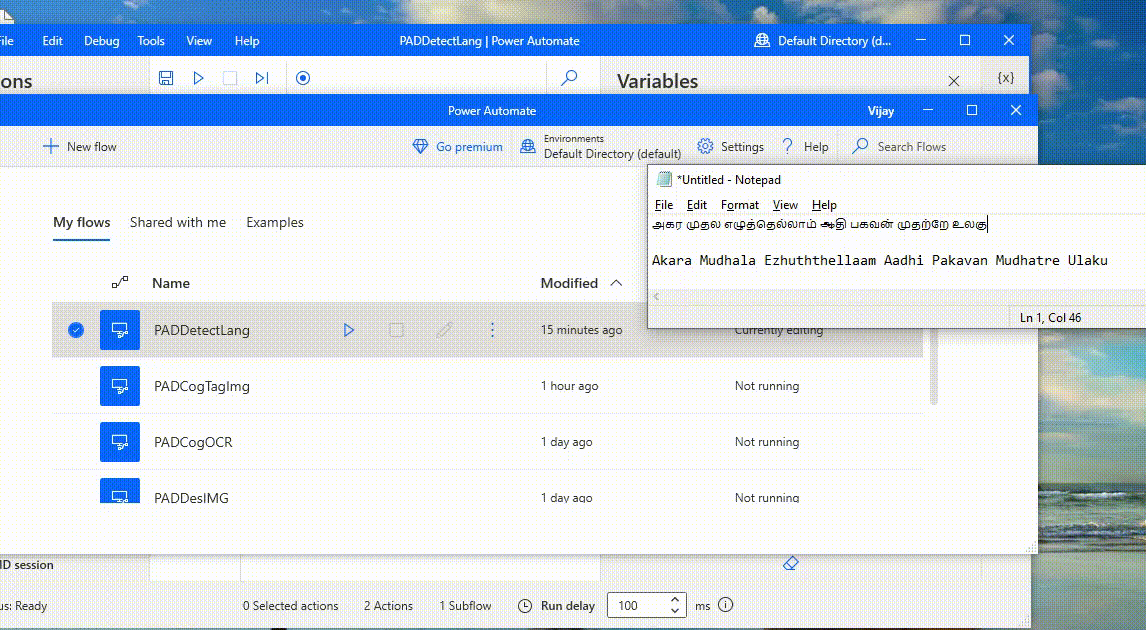Open designer Debug menu
Viewport: 1146px width, 630px height.
[102, 41]
